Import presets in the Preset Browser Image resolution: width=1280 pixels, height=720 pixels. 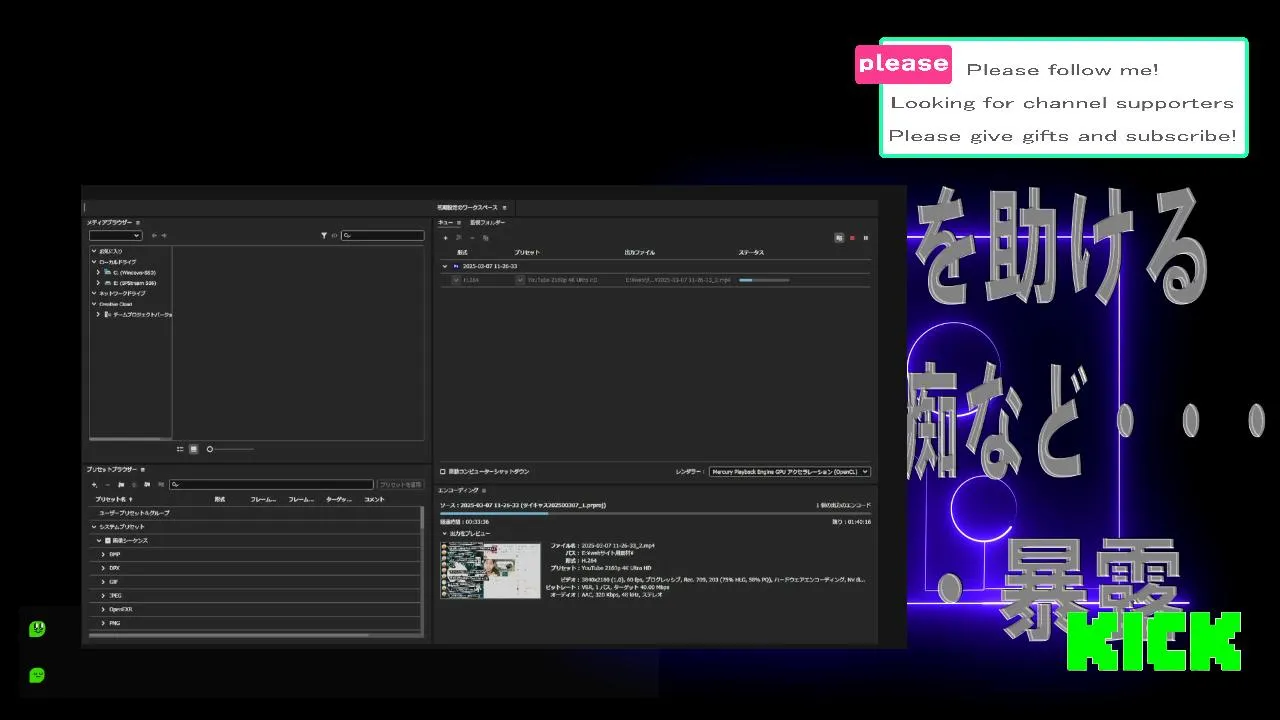[147, 484]
